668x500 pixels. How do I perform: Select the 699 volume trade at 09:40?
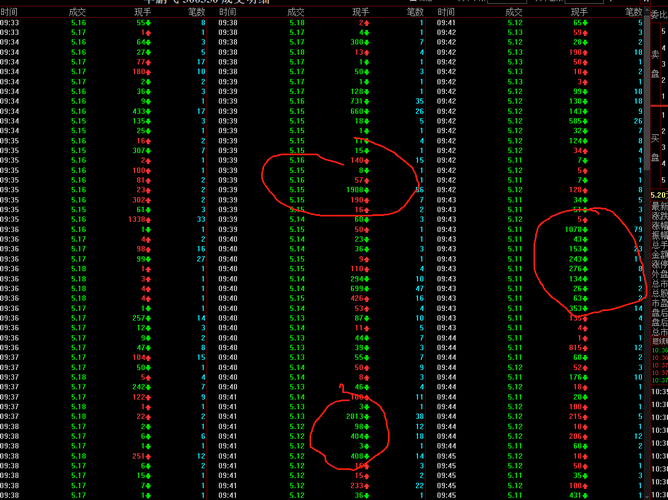360,288
